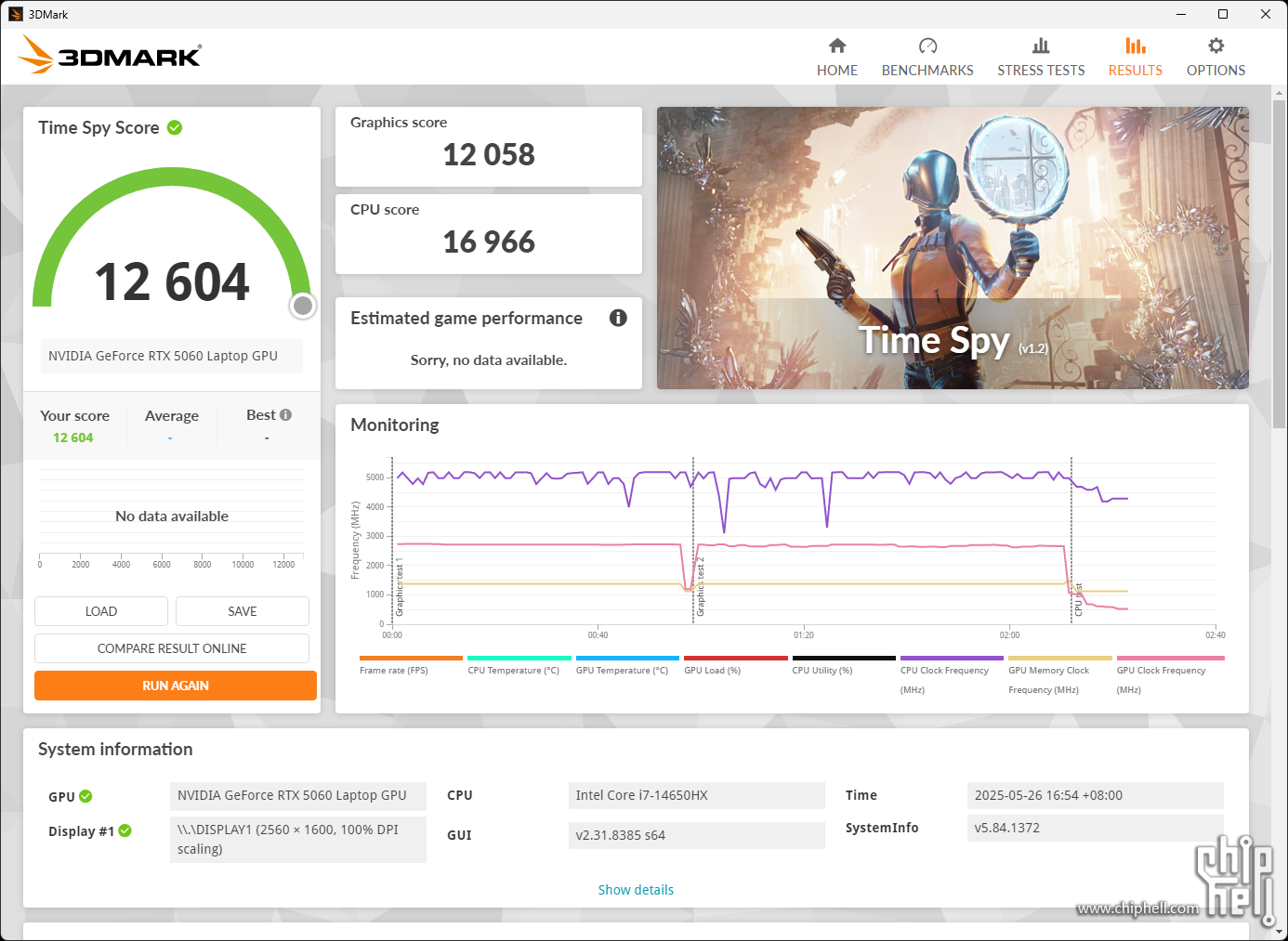Click the scrollbar up arrow

pyautogui.click(x=1280, y=93)
